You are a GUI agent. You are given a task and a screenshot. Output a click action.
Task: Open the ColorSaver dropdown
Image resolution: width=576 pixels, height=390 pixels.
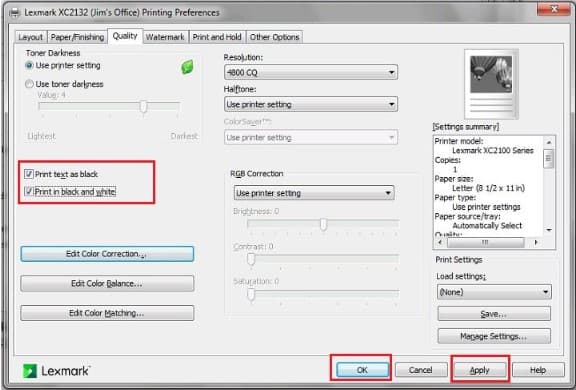coord(311,137)
